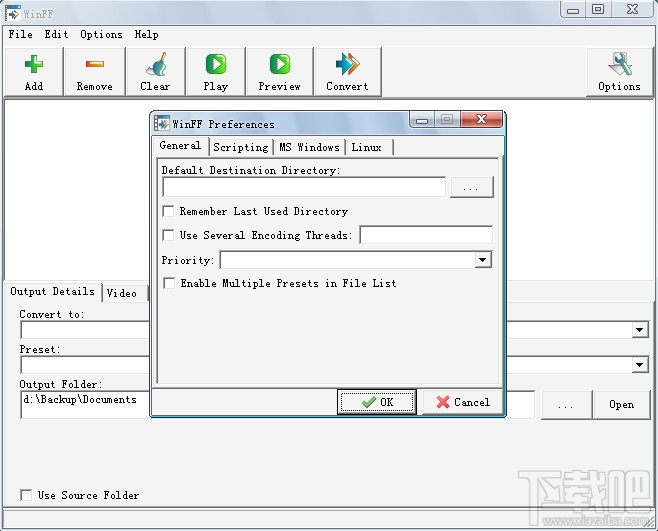Click the WinFF main window title icon
Image resolution: width=658 pixels, height=531 pixels.
13,13
